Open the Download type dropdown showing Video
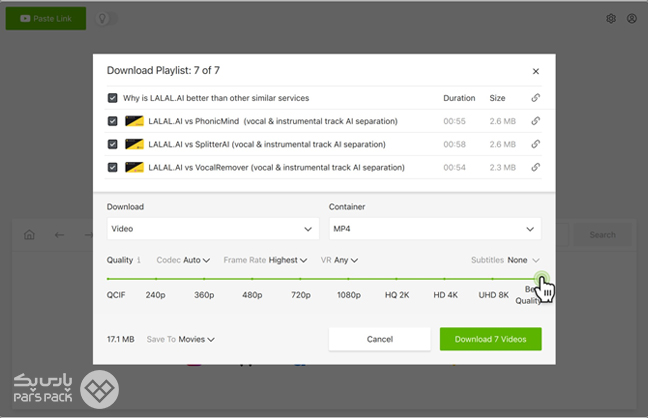The height and width of the screenshot is (418, 648). point(213,229)
